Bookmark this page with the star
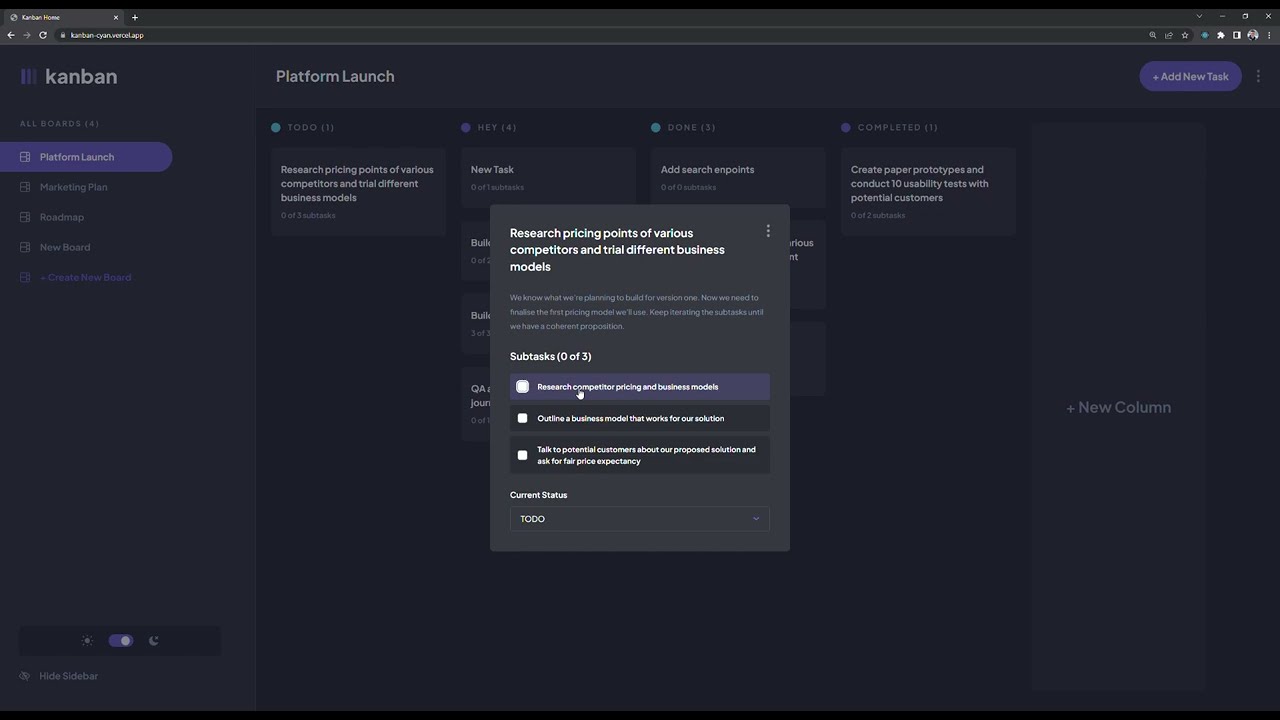1280x720 pixels. tap(1185, 35)
